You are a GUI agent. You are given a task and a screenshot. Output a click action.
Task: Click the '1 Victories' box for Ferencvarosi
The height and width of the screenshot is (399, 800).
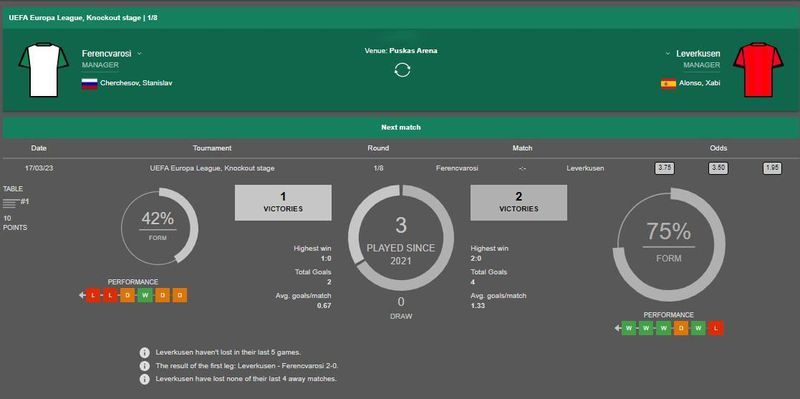pyautogui.click(x=283, y=203)
